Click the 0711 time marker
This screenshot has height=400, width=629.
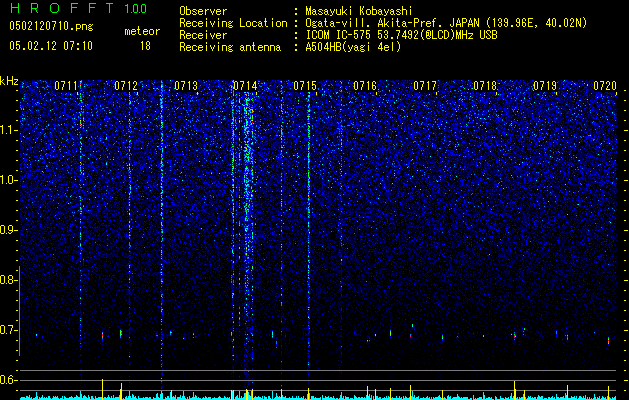point(66,86)
